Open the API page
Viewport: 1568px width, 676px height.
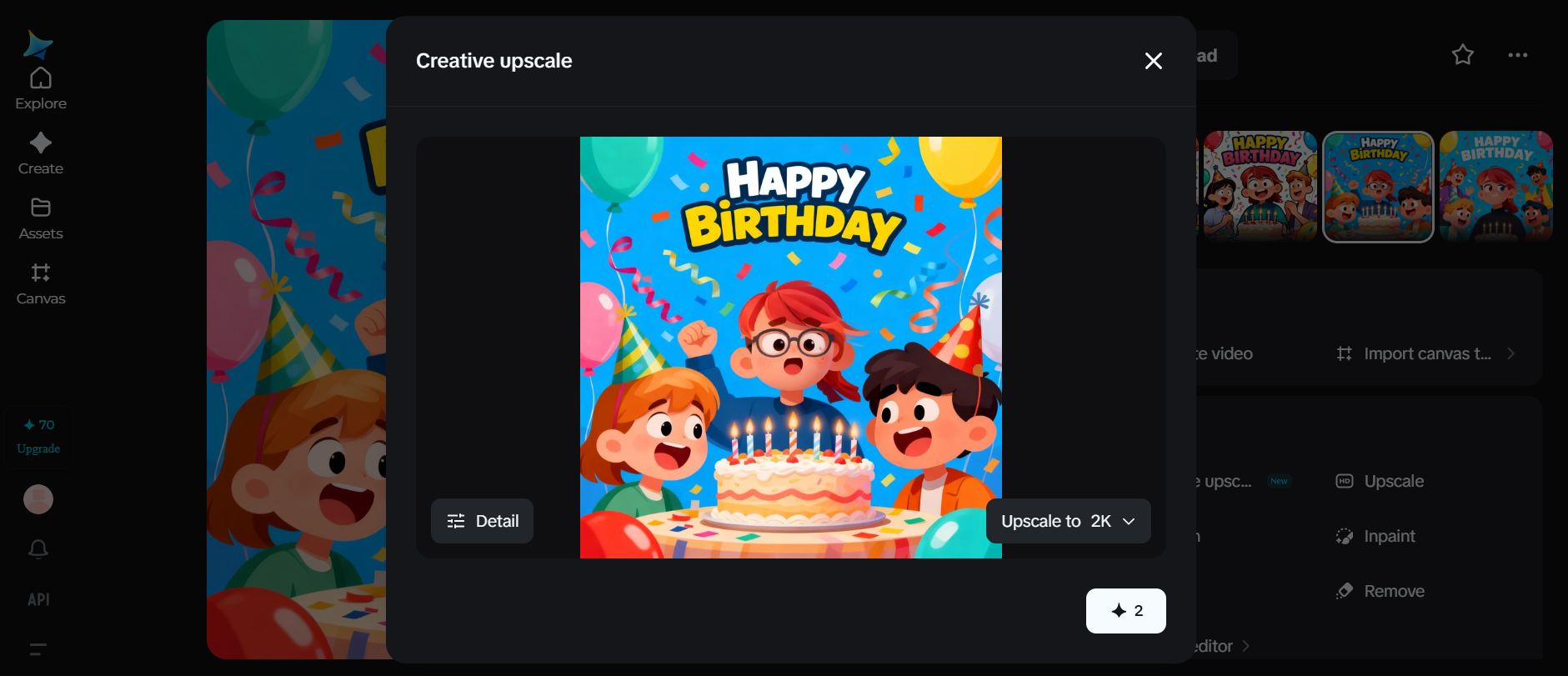[x=38, y=599]
